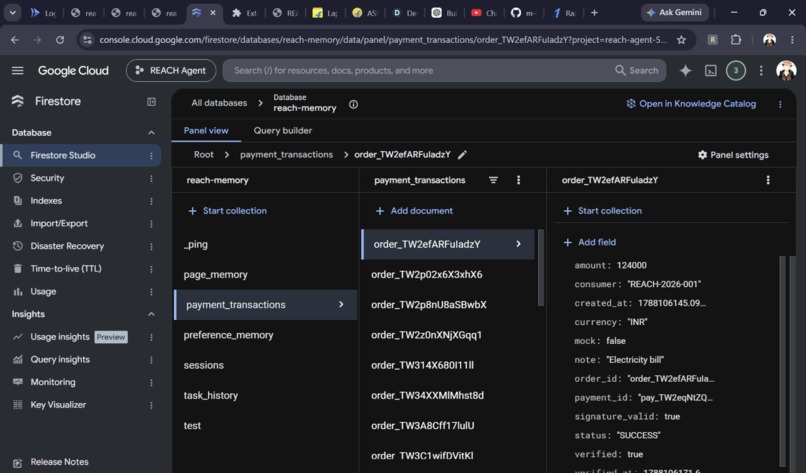Open order_TW2efARFuladzY document three-dot menu
This screenshot has width=806, height=473.
point(768,180)
